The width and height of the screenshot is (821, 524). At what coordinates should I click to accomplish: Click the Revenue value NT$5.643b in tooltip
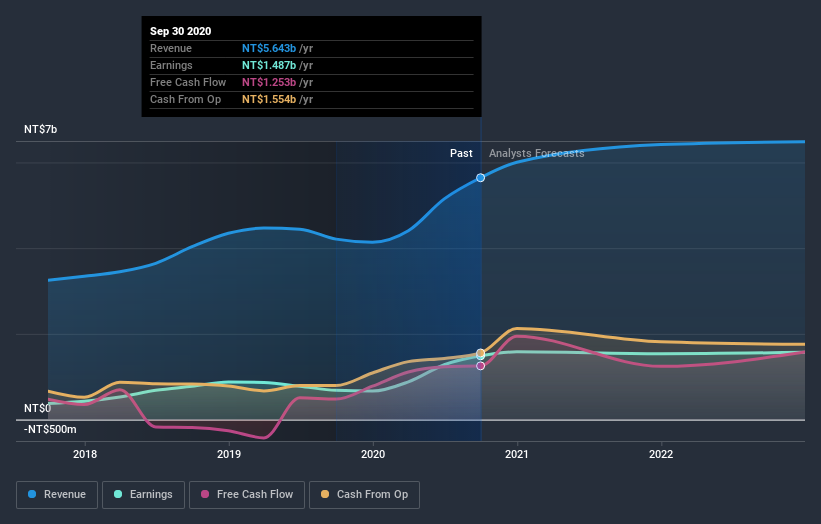269,48
